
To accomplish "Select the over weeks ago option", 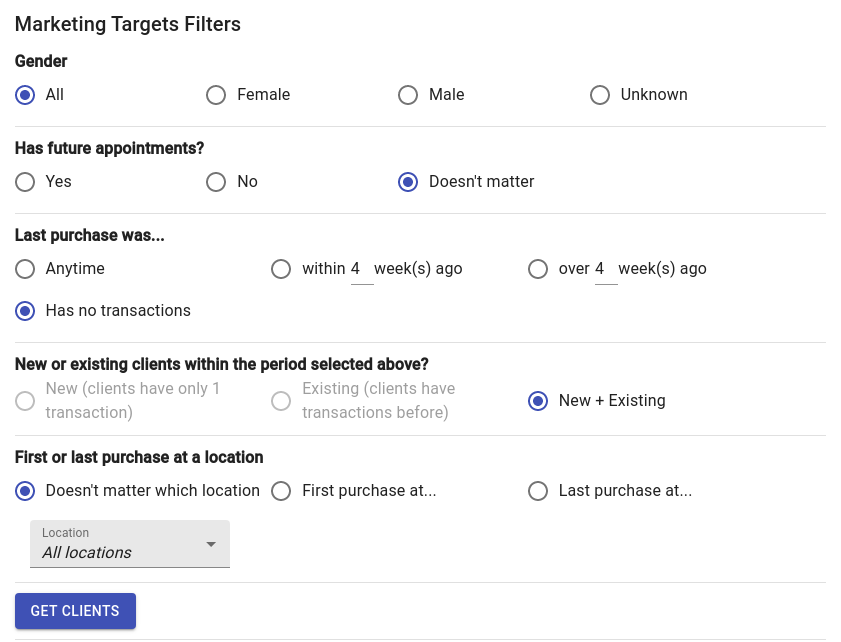I will click(538, 269).
